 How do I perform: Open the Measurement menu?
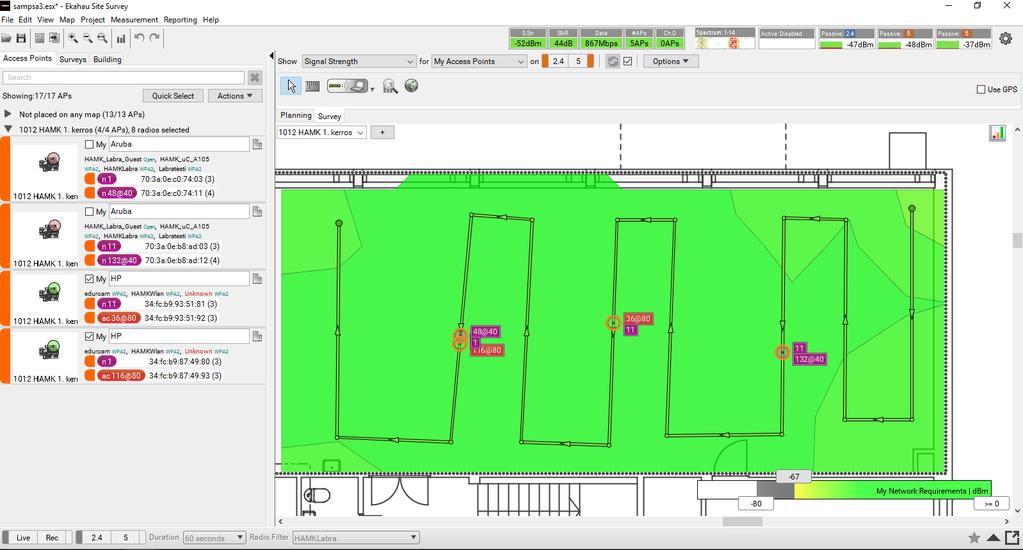click(x=134, y=20)
